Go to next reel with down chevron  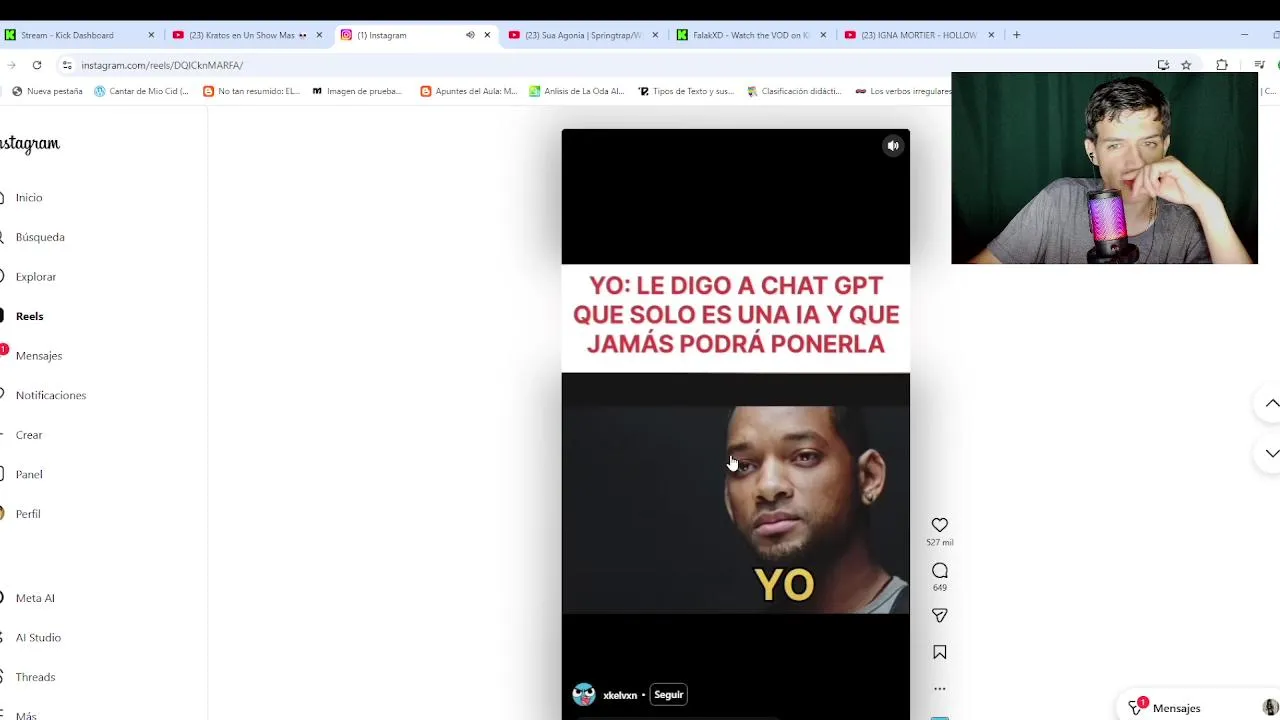[x=1272, y=453]
